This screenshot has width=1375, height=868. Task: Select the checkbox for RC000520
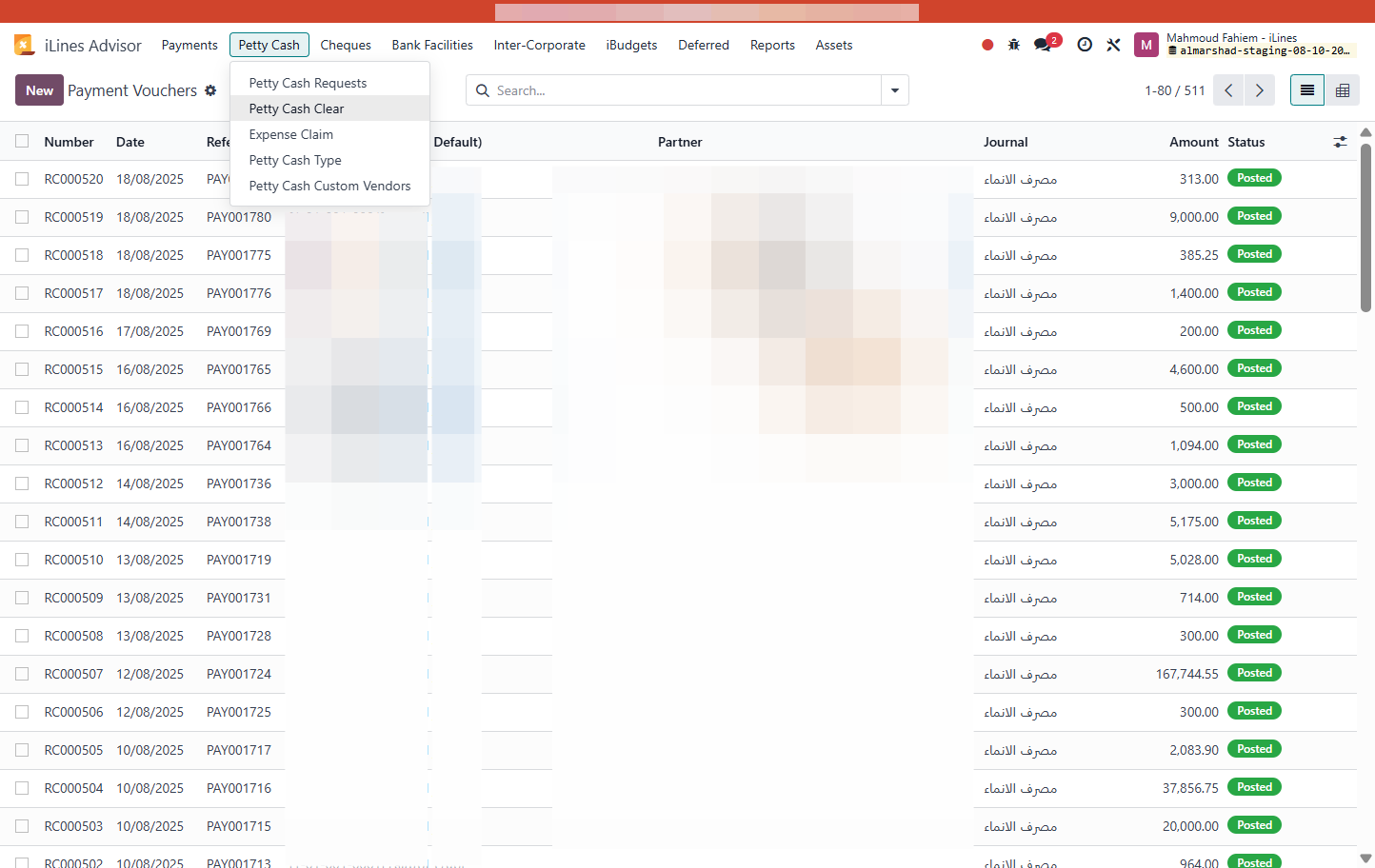tap(22, 179)
